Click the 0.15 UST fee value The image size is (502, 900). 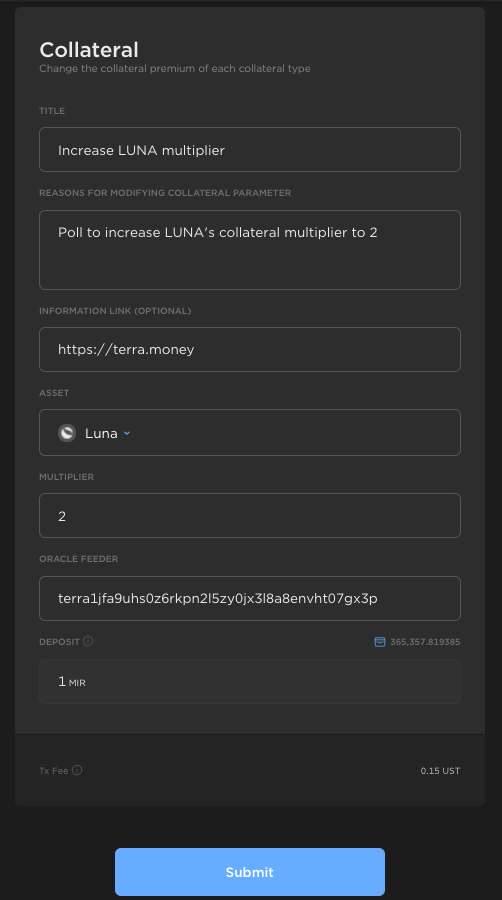pos(440,771)
